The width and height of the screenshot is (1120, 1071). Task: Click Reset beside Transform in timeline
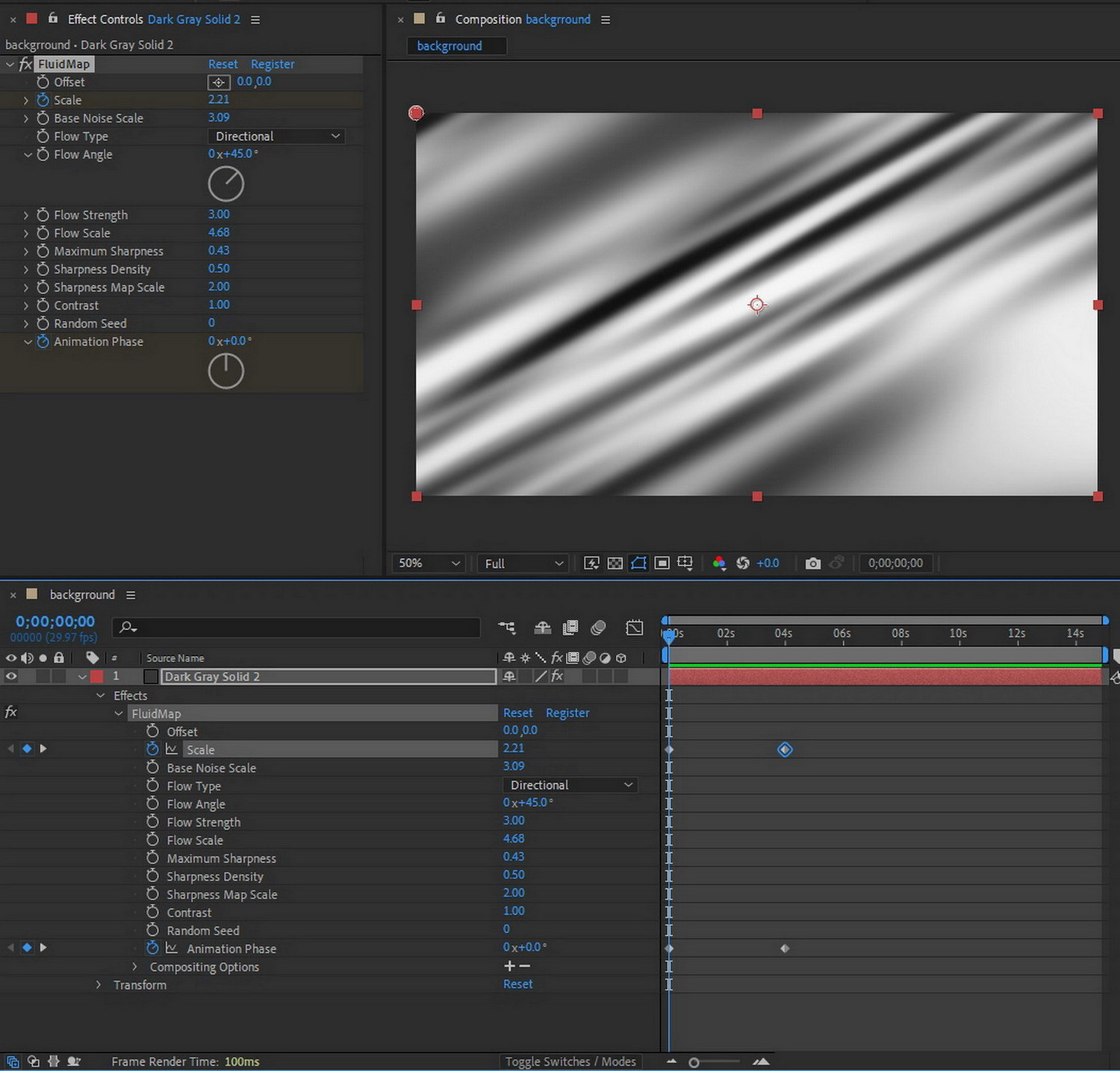(x=518, y=984)
